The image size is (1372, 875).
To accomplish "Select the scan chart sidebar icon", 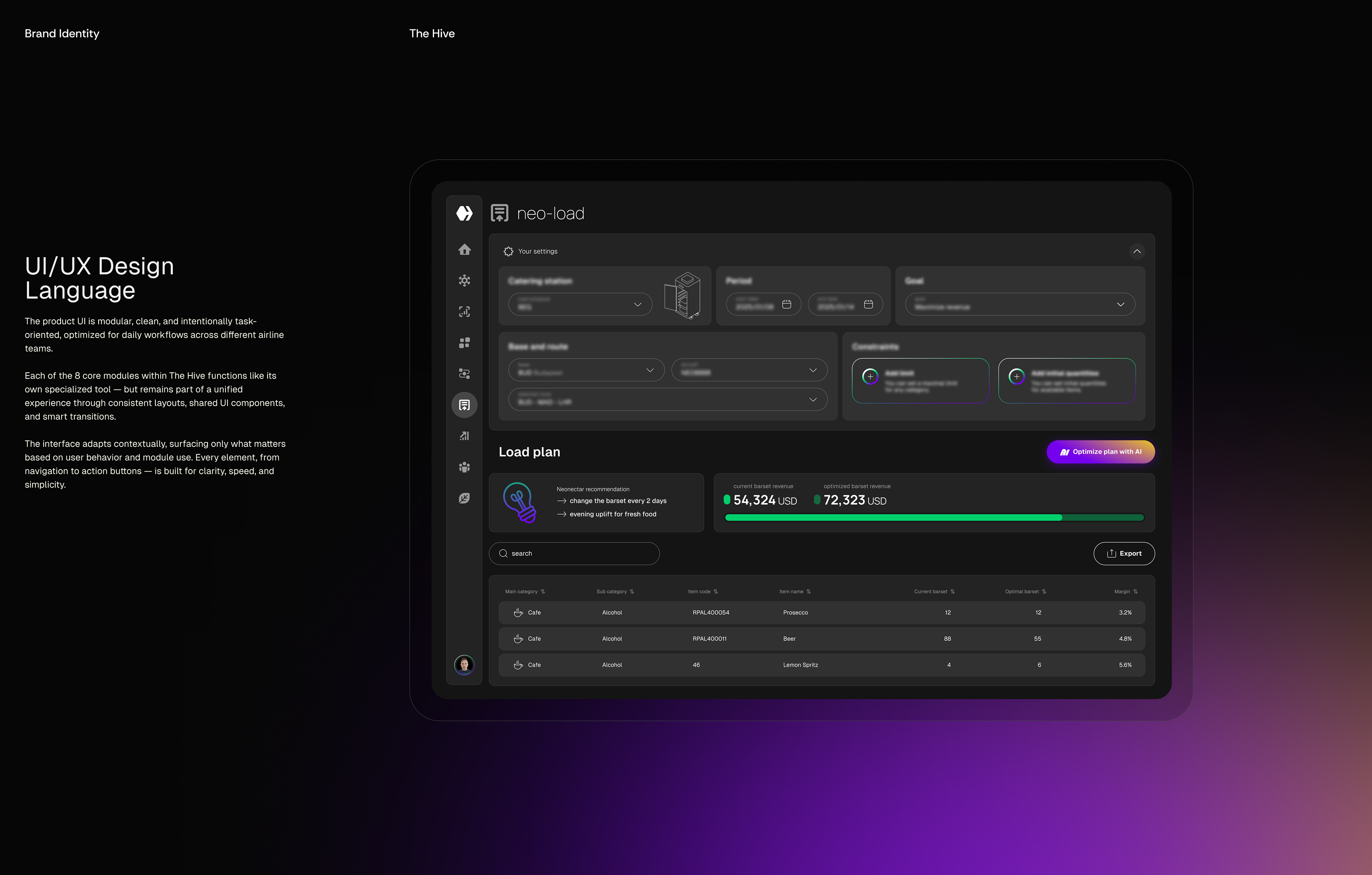I will [x=464, y=312].
